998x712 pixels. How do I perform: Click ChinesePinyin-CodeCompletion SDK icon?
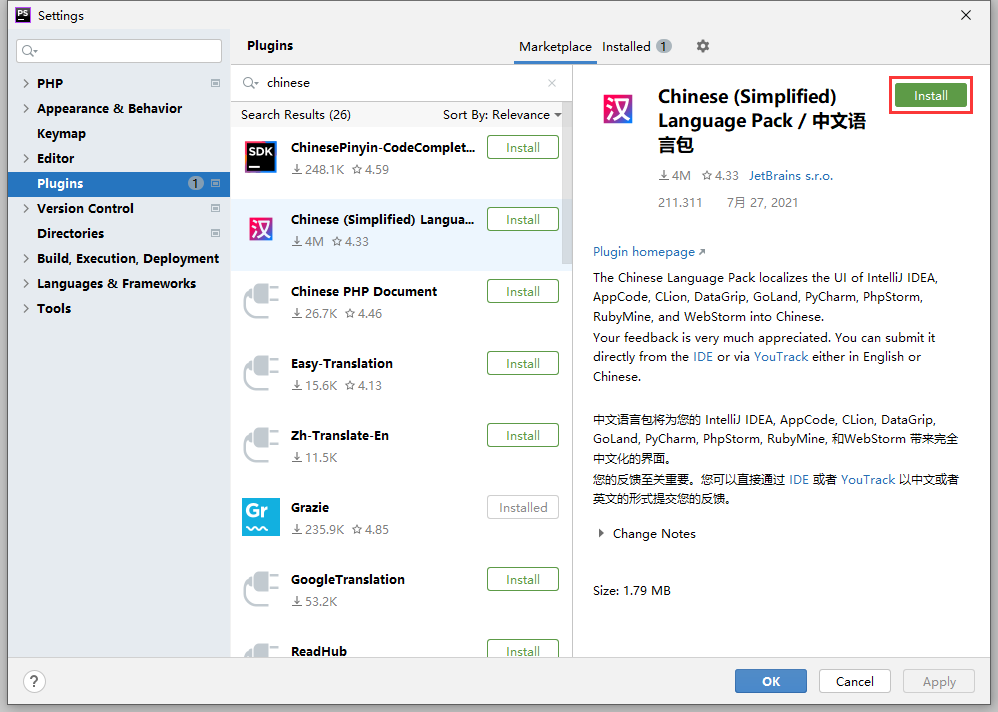pos(261,157)
